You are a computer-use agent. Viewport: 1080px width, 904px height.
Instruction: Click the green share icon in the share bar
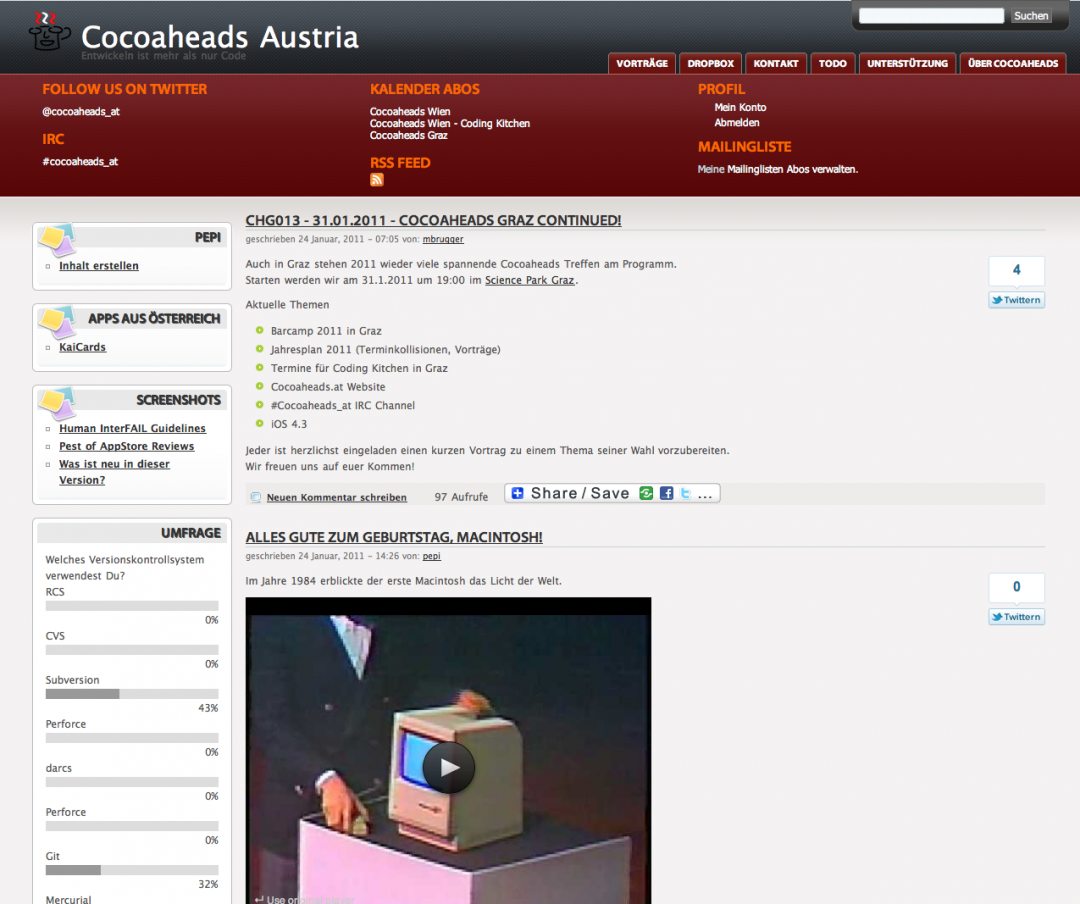click(x=646, y=494)
